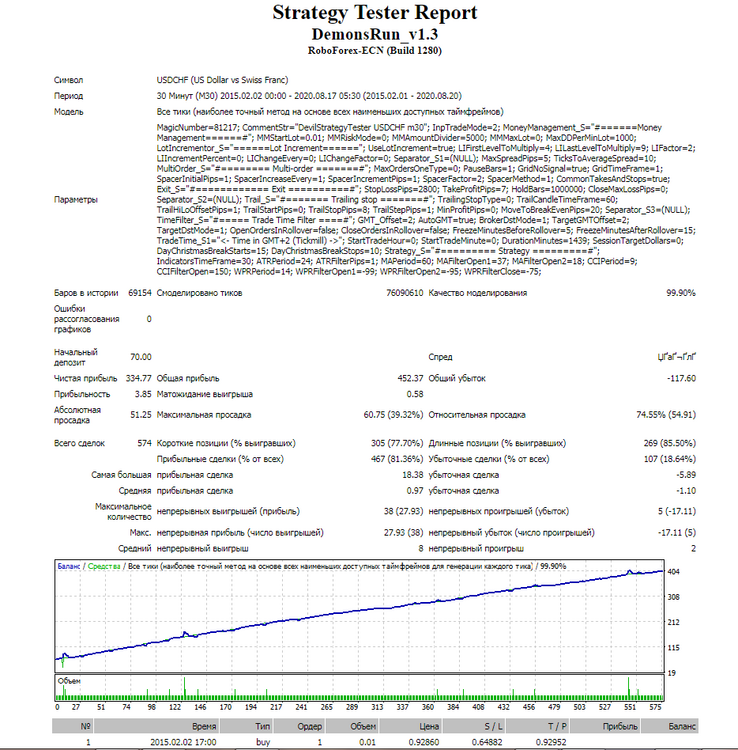Click the 'Период' label
Screen dimensions: 738x750
pyautogui.click(x=68, y=96)
